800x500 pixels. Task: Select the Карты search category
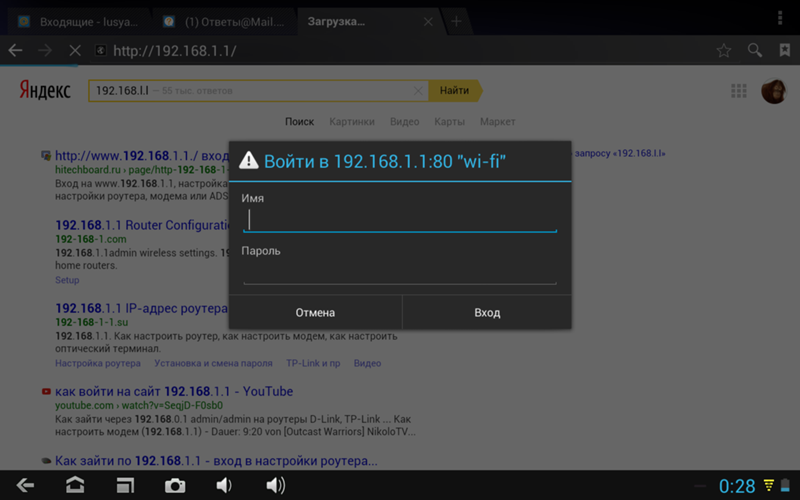pos(449,121)
